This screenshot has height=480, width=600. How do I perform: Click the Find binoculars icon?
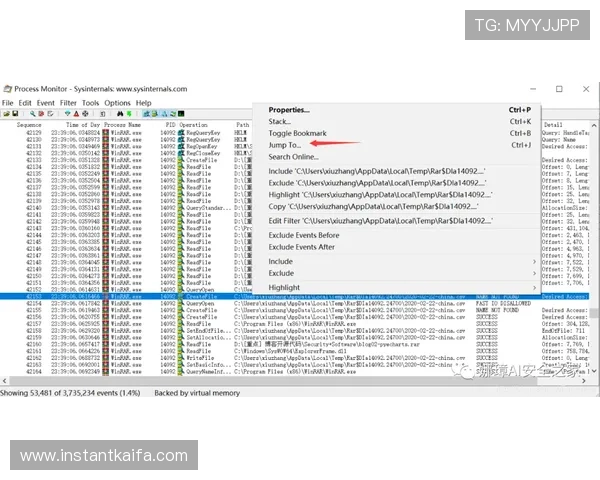coord(120,114)
